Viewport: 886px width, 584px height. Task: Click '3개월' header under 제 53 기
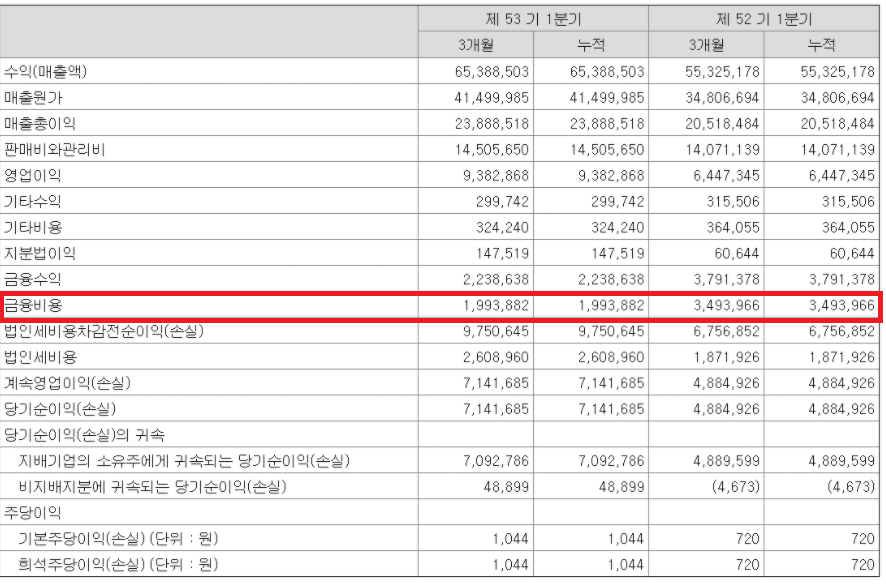pos(476,45)
